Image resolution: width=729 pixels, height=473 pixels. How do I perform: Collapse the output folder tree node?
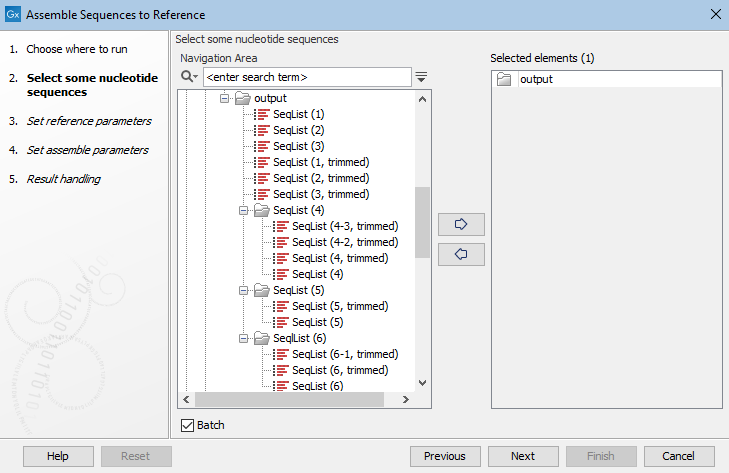tap(226, 98)
